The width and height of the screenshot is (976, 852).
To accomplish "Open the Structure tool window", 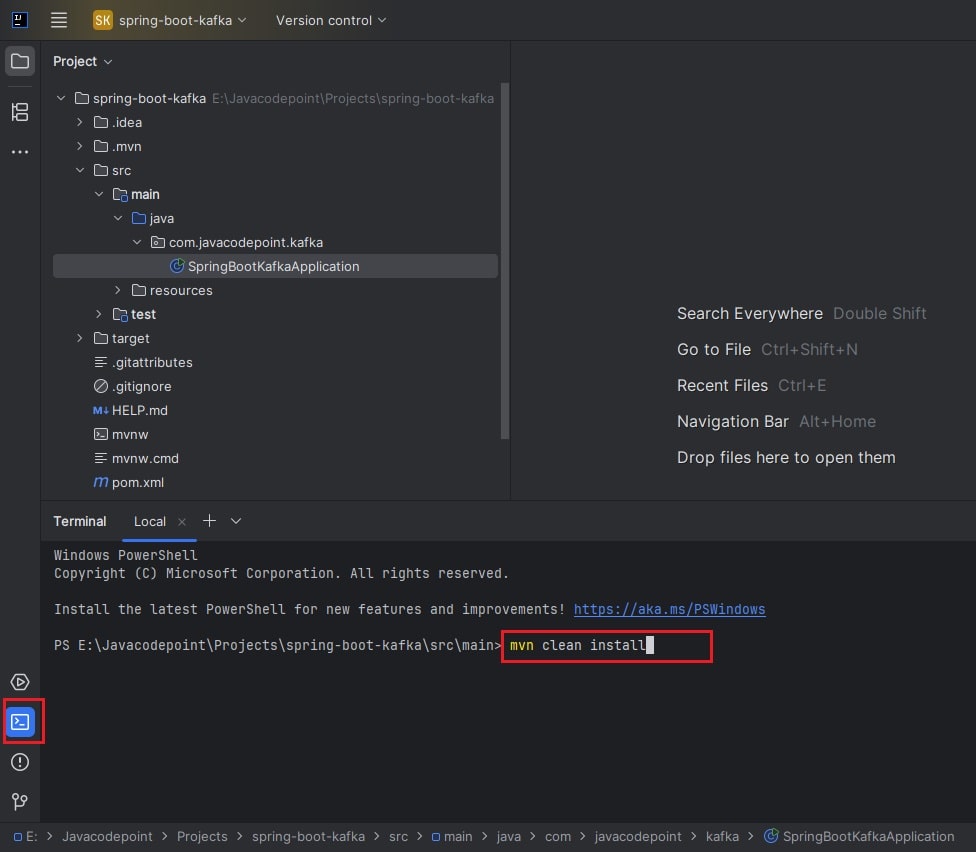I will [20, 112].
